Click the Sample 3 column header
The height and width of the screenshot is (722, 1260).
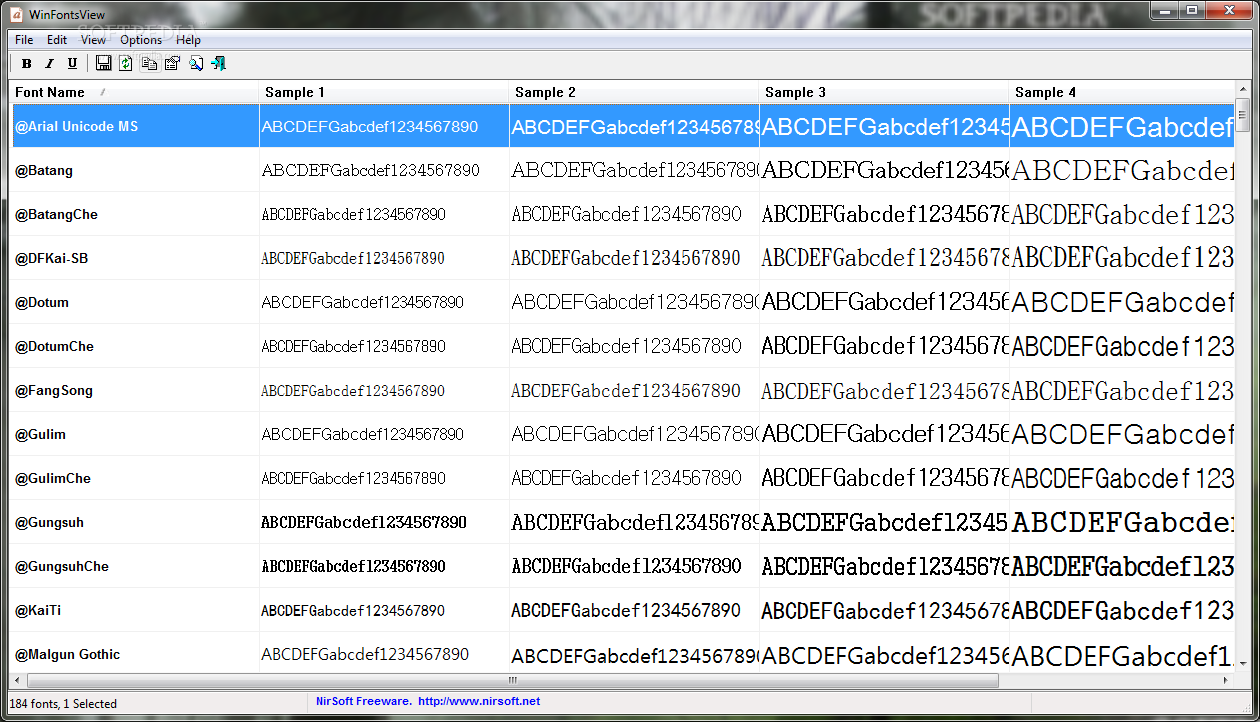click(884, 92)
